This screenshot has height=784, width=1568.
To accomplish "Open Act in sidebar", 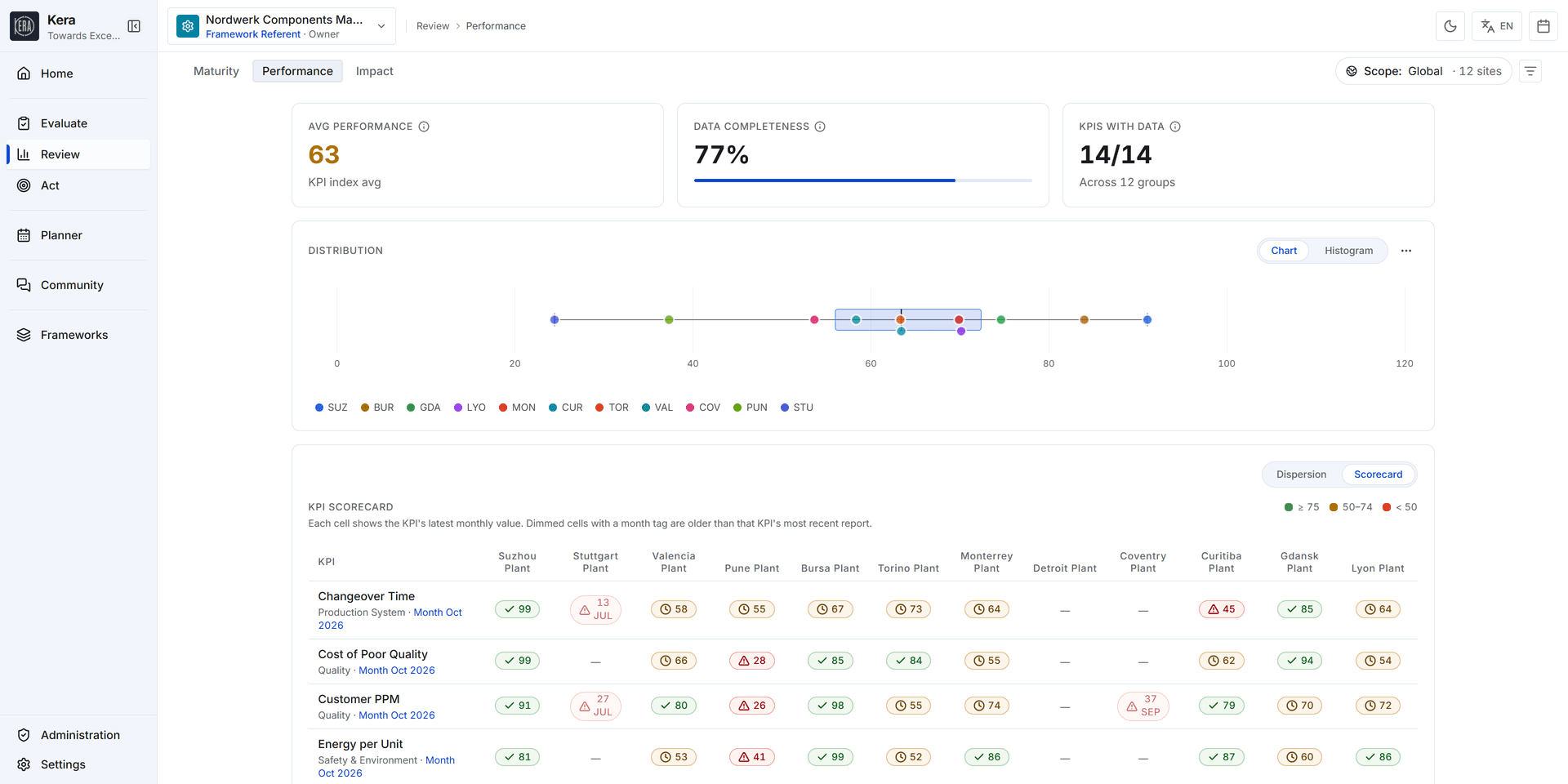I will (78, 185).
